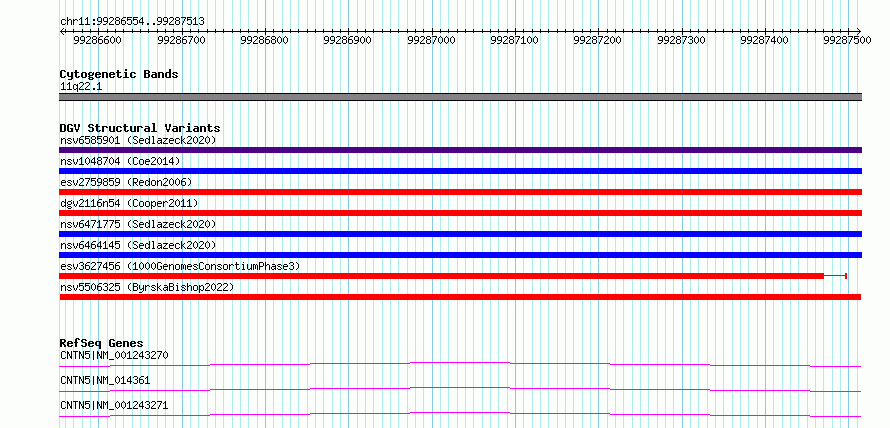Viewport: 890px width, 428px height.
Task: Click label nsv6464145 (Sedlazeck2020)
Action: 138,245
